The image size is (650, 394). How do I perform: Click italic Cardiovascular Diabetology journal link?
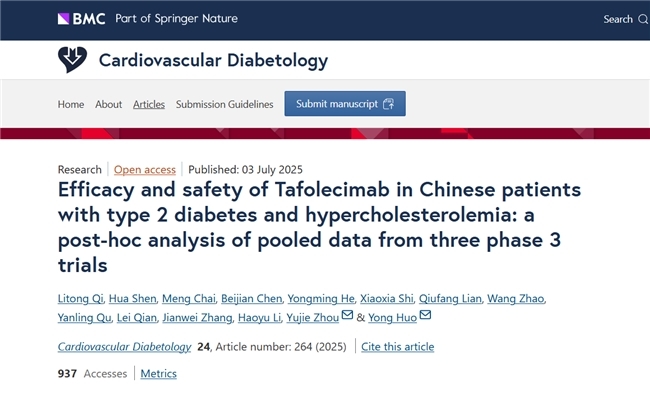point(124,347)
